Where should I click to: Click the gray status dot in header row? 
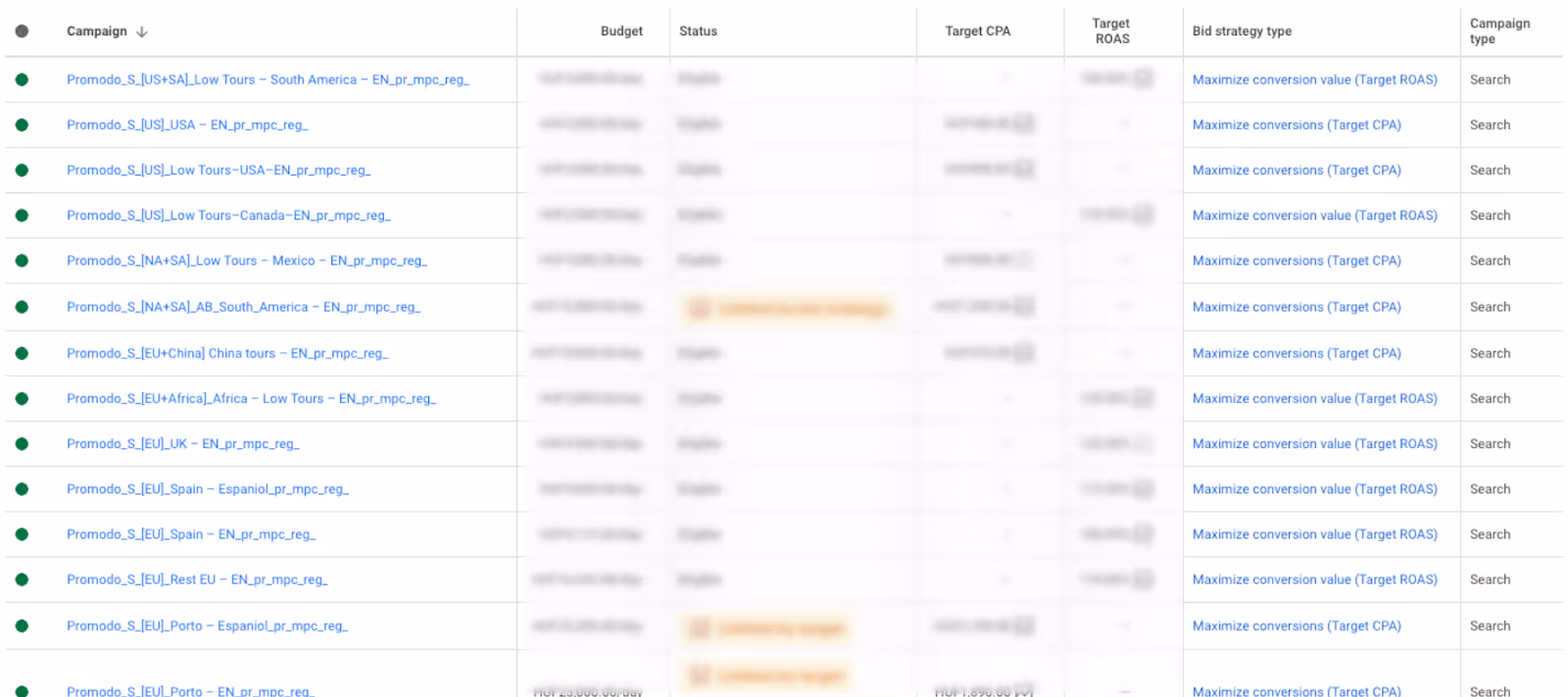(x=22, y=31)
